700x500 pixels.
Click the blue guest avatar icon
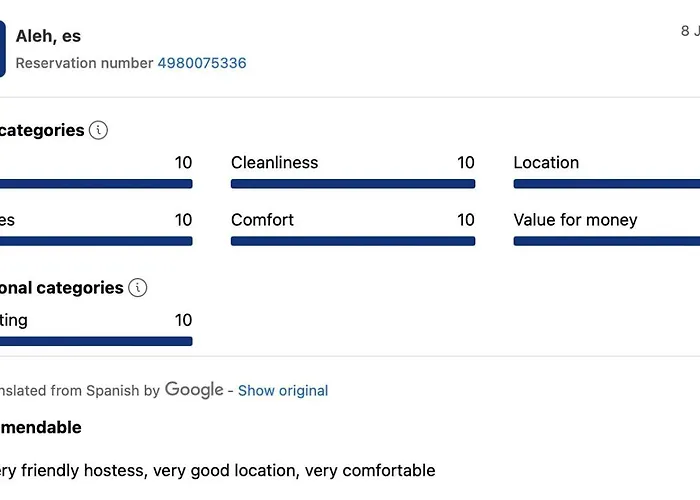pos(2,49)
